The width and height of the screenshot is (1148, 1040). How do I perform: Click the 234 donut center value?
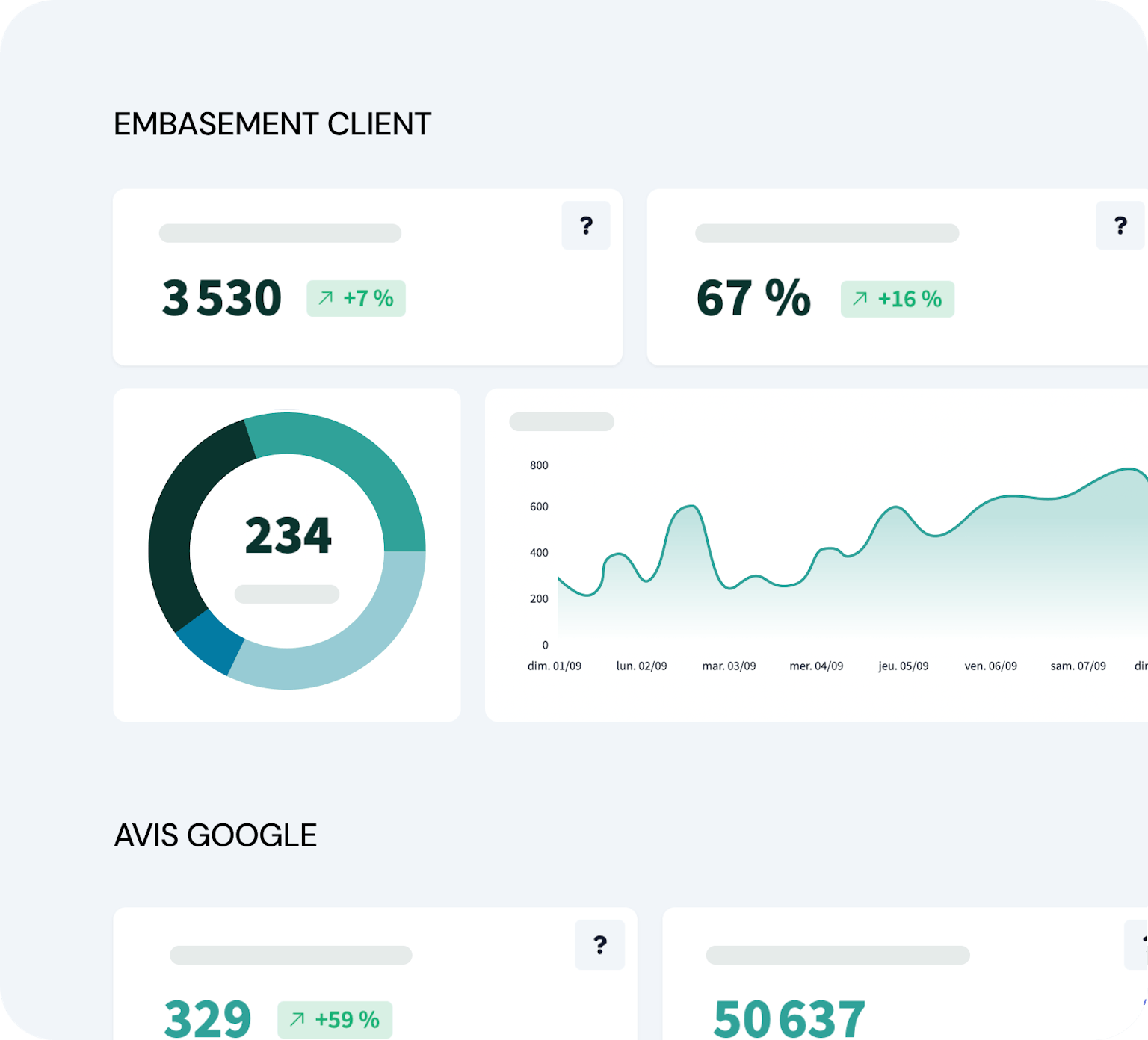pyautogui.click(x=288, y=536)
